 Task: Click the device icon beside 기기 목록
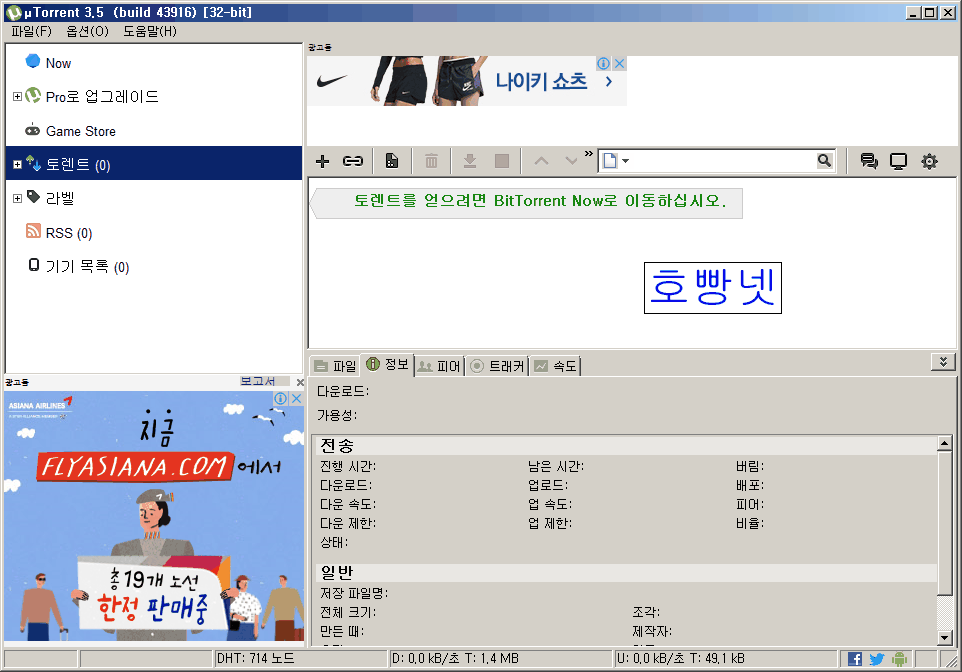34,265
